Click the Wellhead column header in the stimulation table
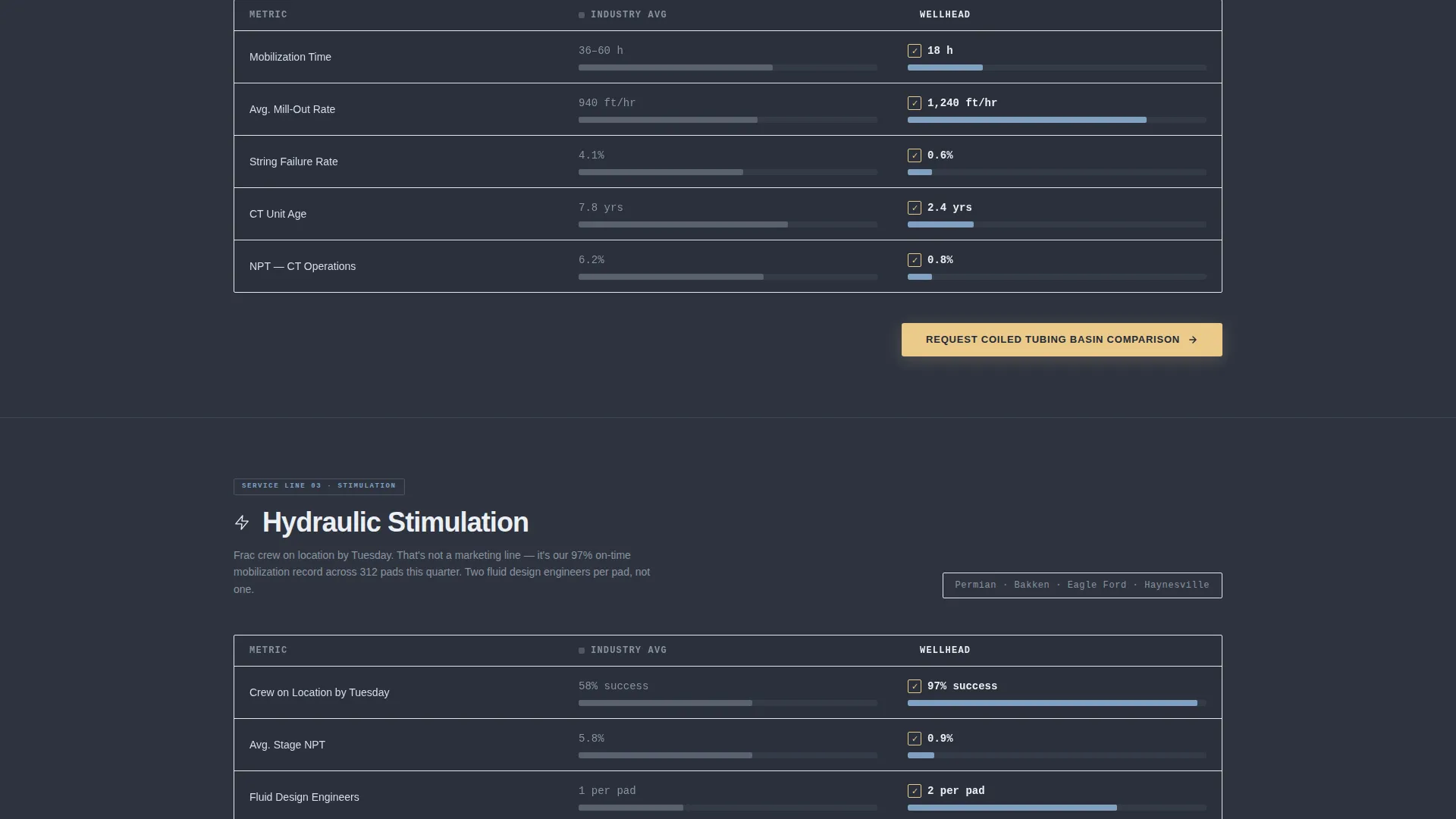 coord(945,651)
